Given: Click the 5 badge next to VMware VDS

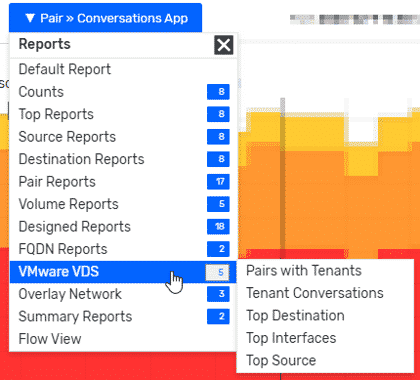Looking at the screenshot, I should (x=217, y=272).
